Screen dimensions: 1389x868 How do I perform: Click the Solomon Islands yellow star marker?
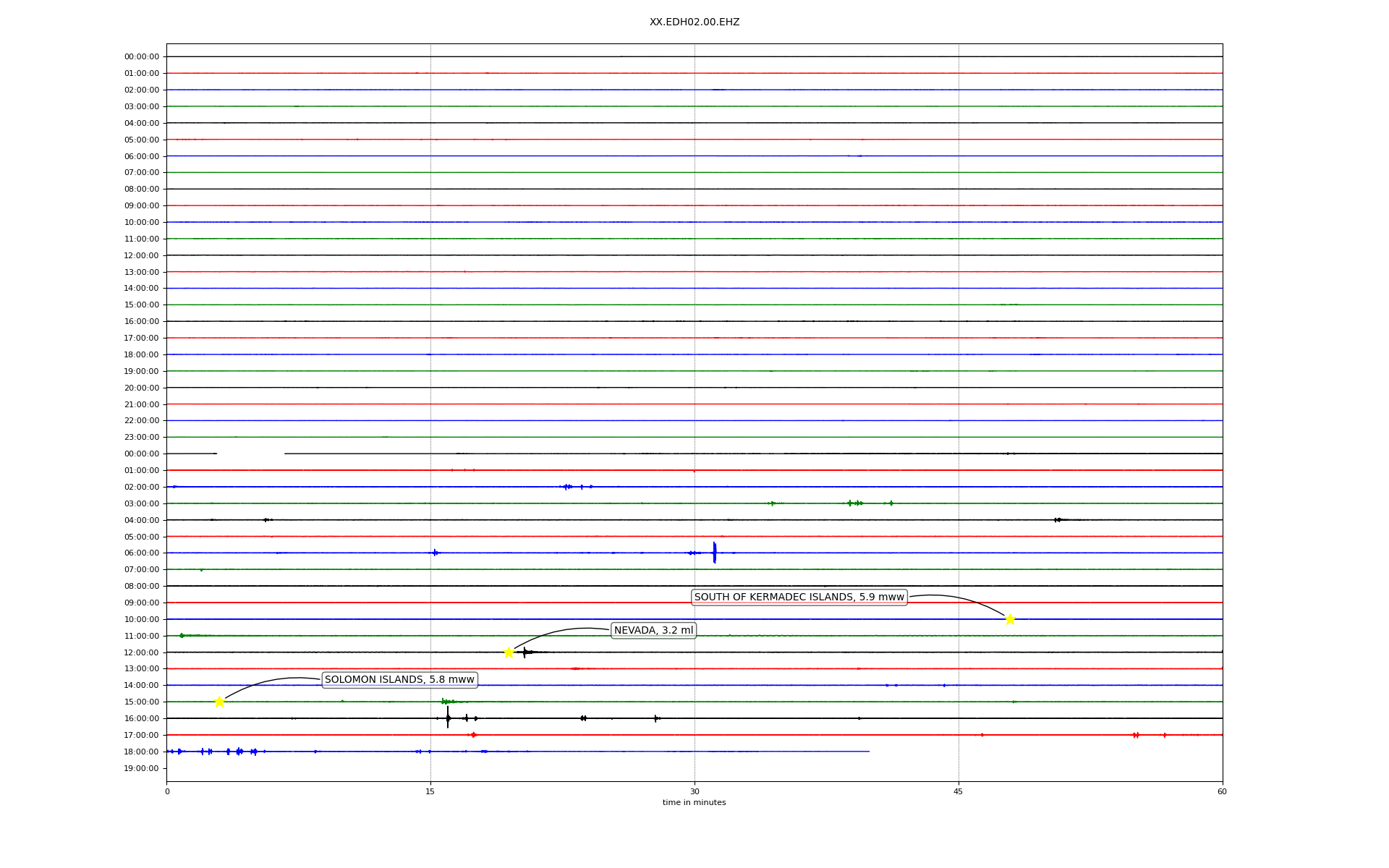click(x=219, y=702)
